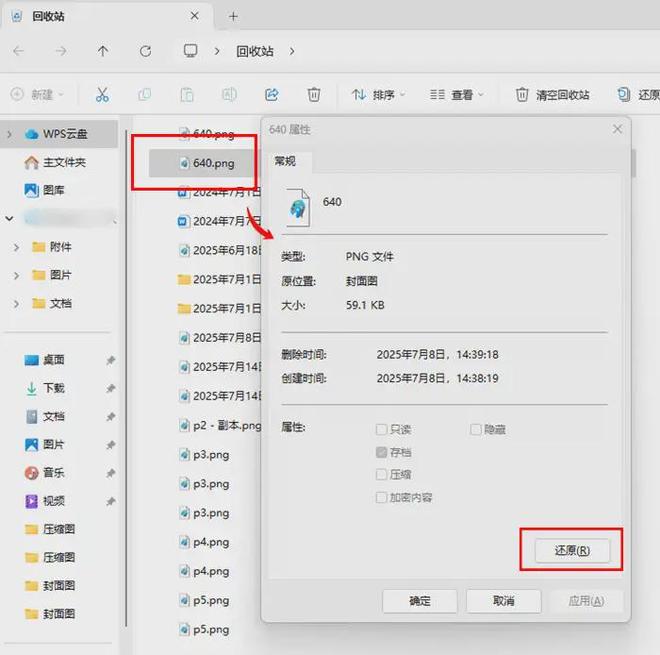660x655 pixels.
Task: Open the 查看 (view) dropdown
Action: 456,95
